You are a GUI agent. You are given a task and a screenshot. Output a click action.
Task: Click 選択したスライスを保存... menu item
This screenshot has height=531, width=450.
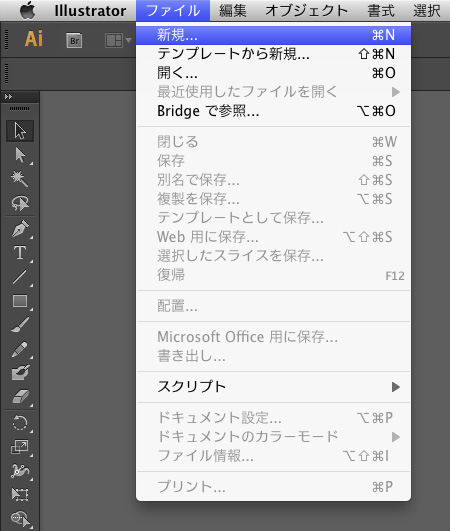(x=274, y=256)
